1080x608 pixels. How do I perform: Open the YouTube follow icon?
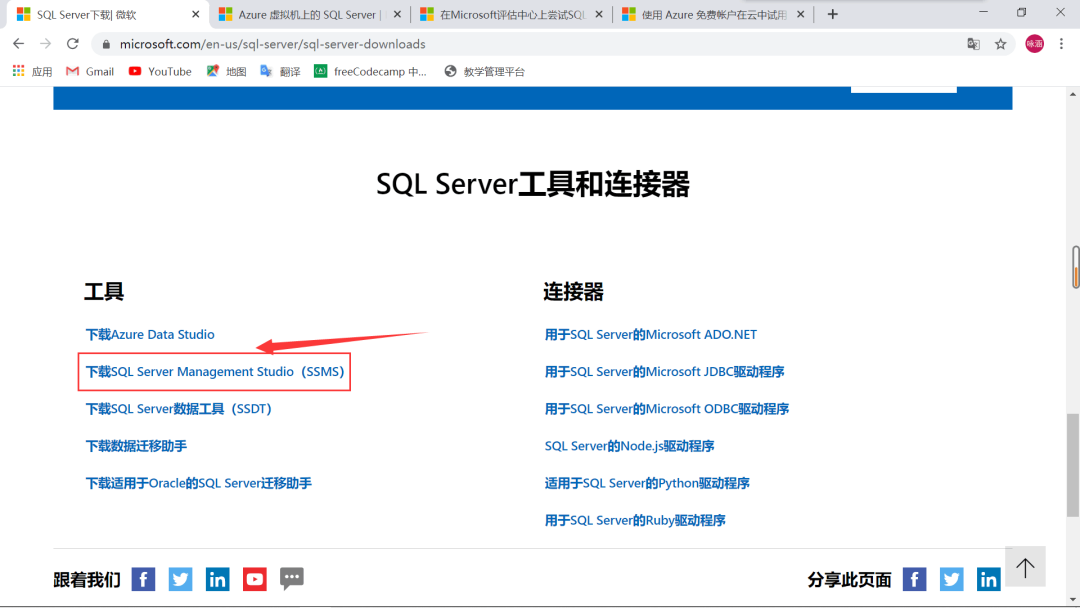click(x=255, y=579)
